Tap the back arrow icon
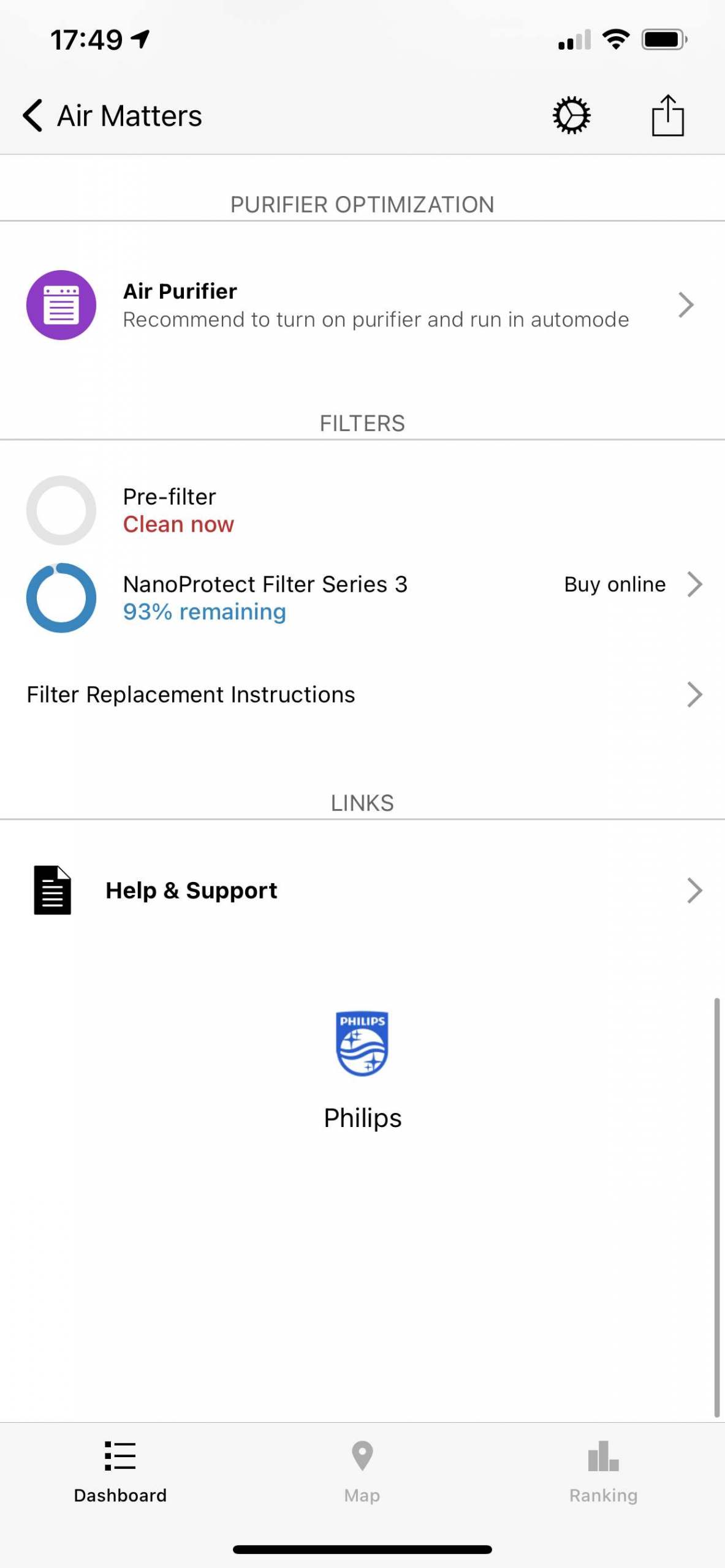 pos(33,115)
